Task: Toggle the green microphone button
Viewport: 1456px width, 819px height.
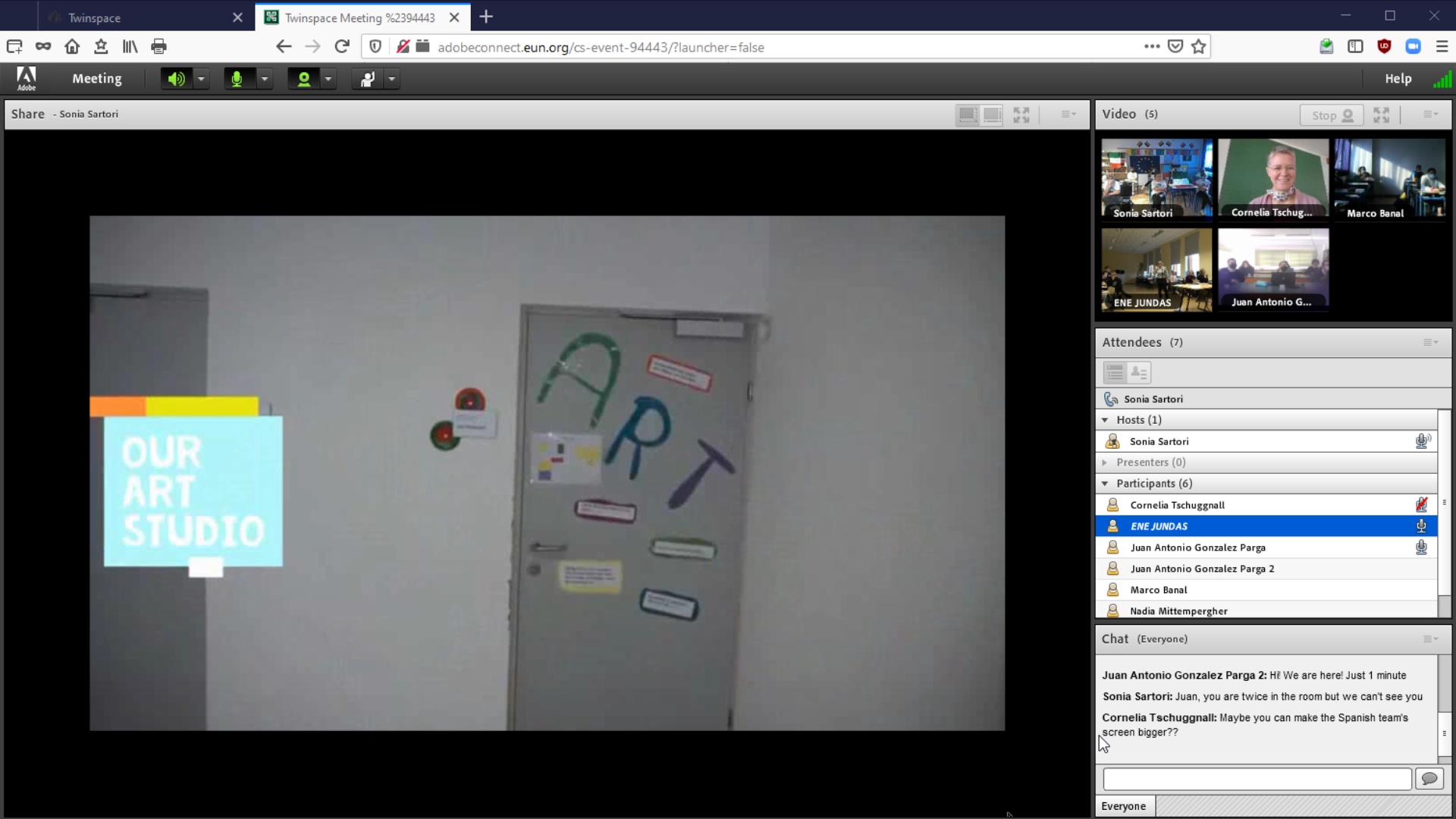Action: [237, 79]
